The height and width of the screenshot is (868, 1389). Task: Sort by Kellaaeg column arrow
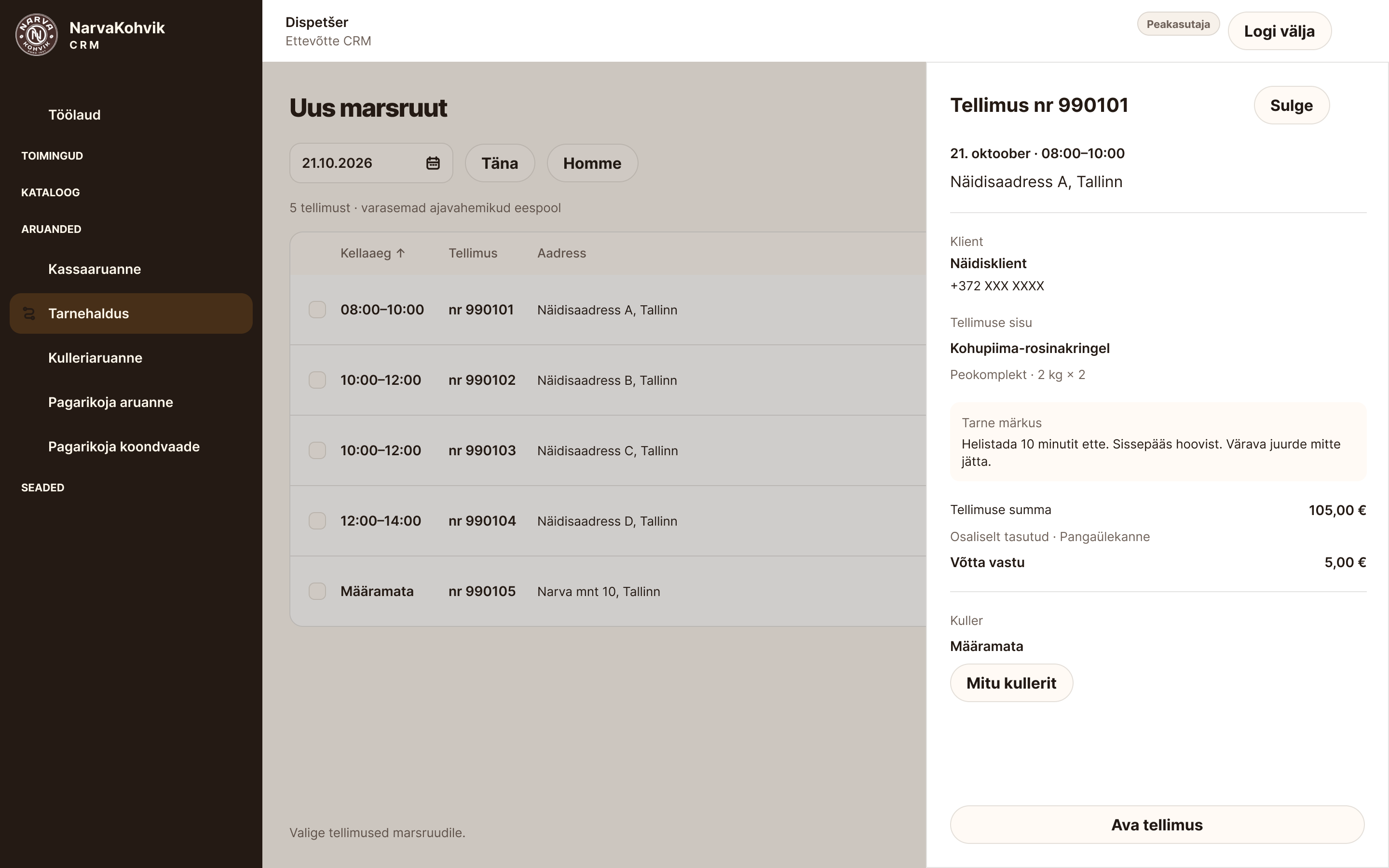[x=401, y=253]
